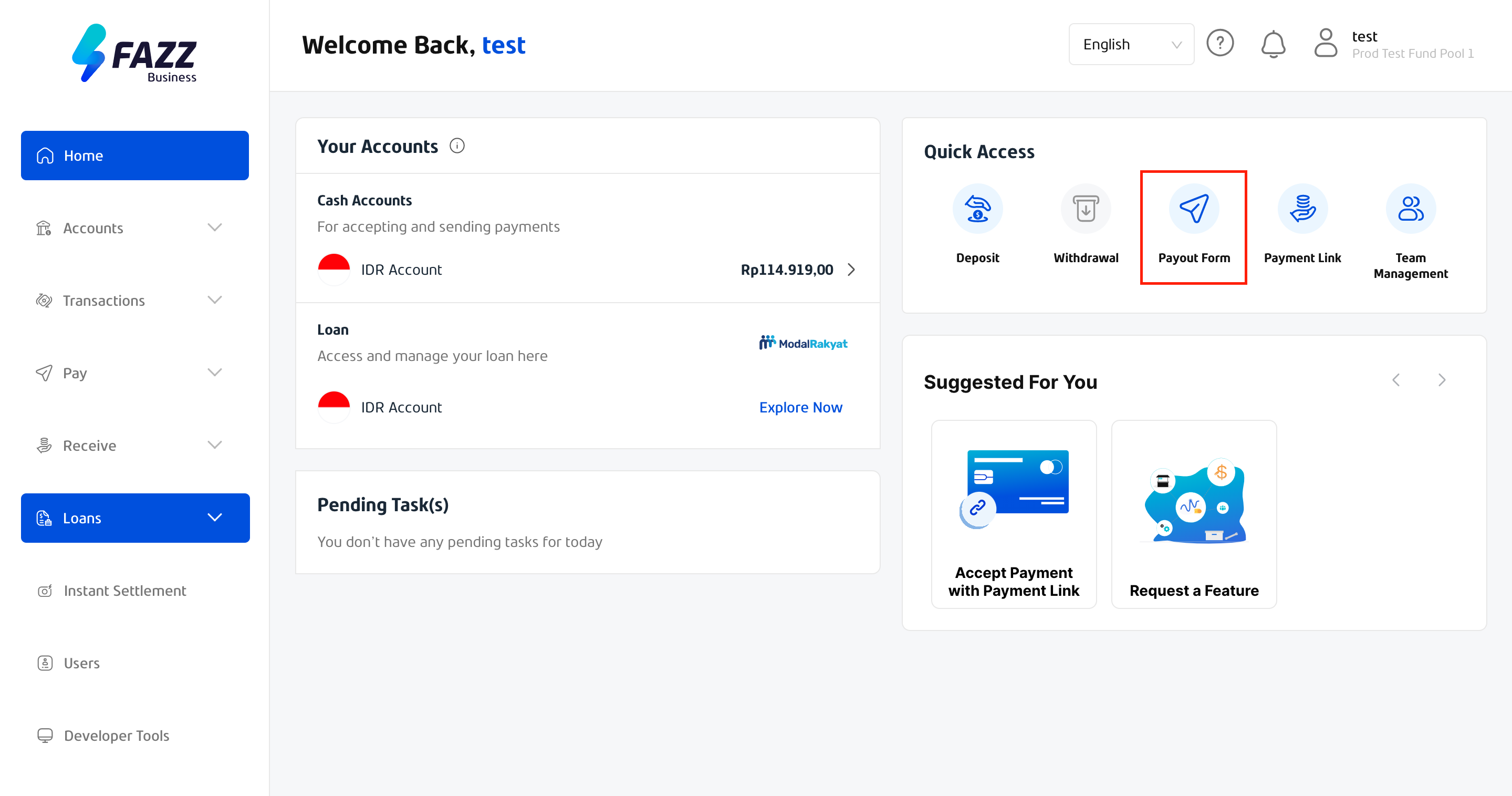Image resolution: width=1512 pixels, height=796 pixels.
Task: Click the Fazz Business logo
Action: click(x=134, y=53)
